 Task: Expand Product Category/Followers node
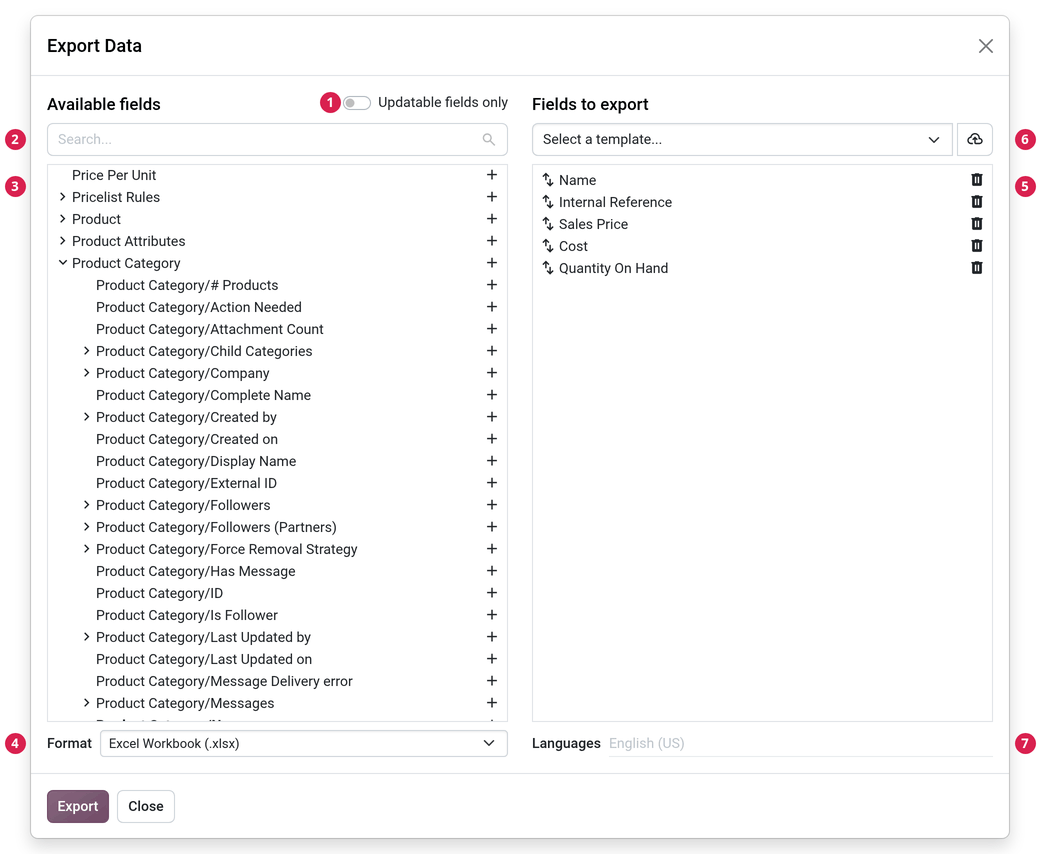click(86, 505)
